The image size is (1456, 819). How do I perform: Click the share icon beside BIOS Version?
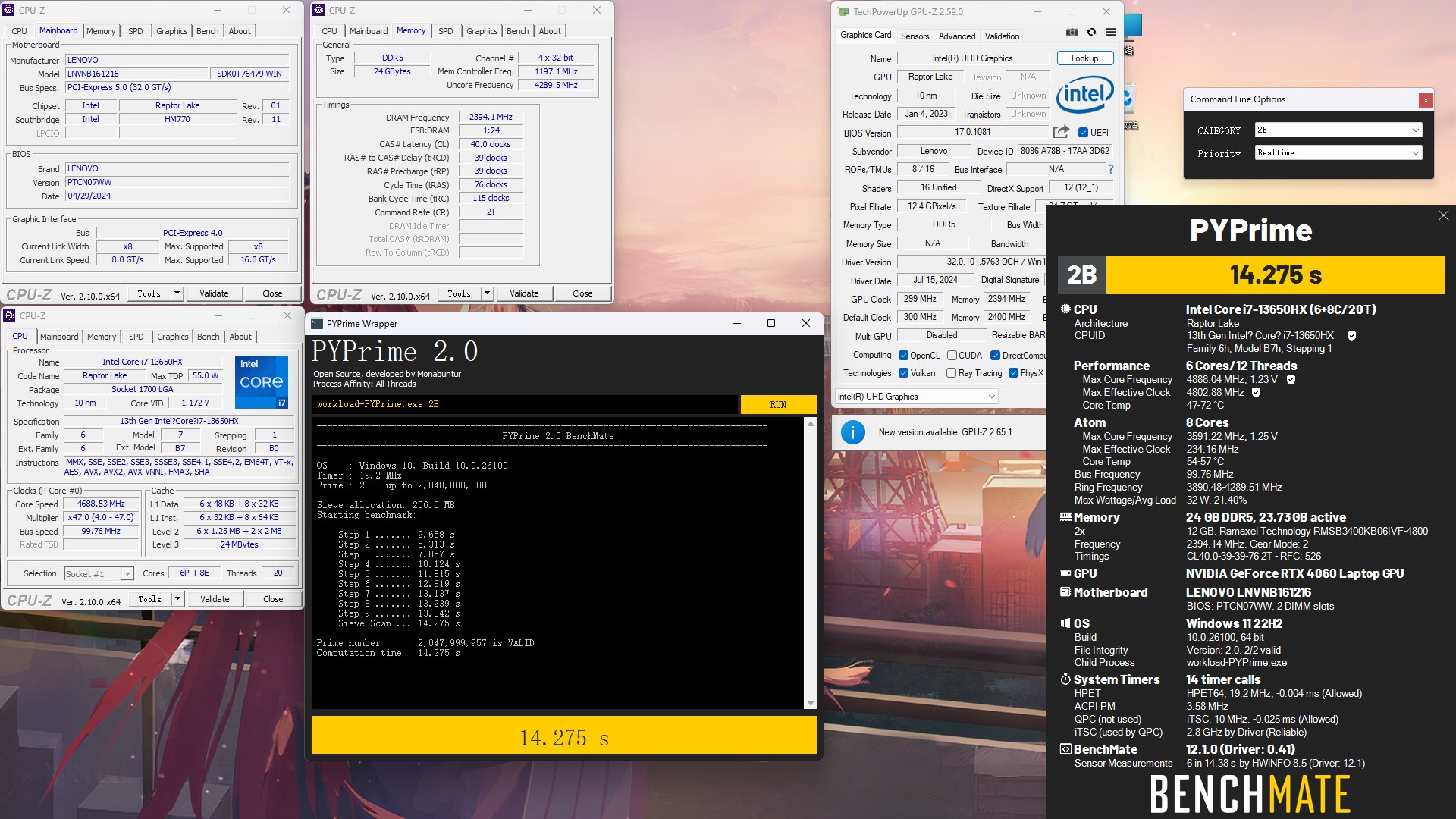(x=1061, y=132)
